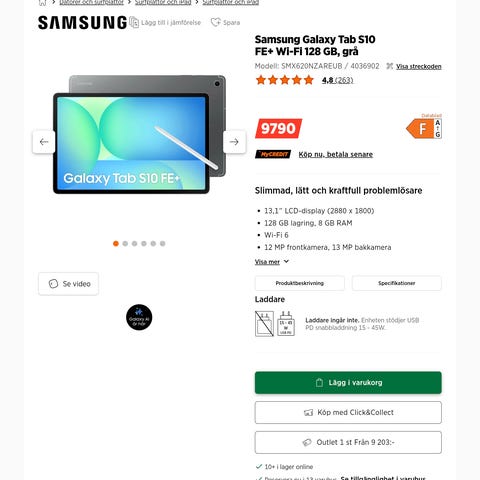Open the 4.8 rating reviews link

pyautogui.click(x=337, y=80)
